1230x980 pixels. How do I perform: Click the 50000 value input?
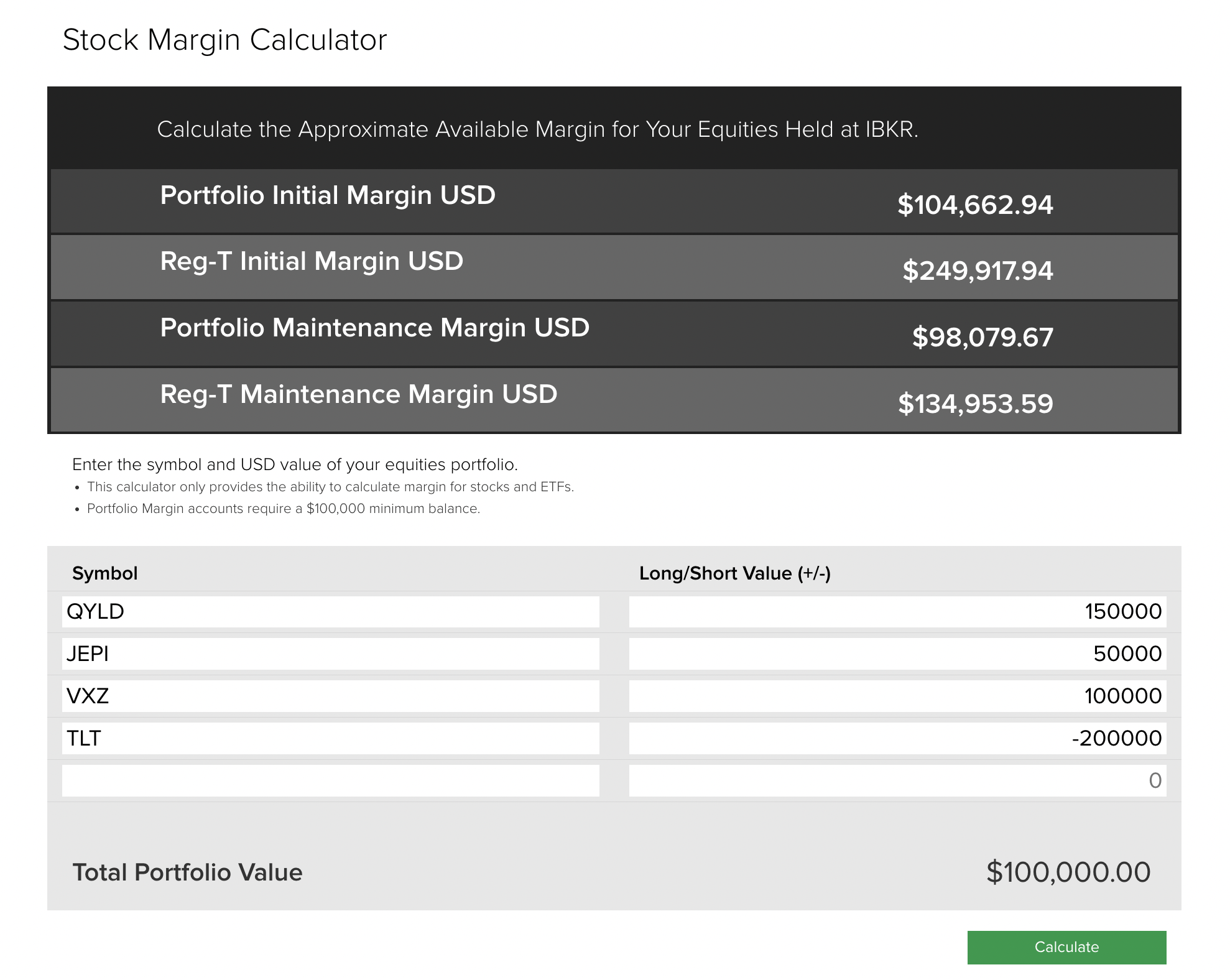[897, 654]
